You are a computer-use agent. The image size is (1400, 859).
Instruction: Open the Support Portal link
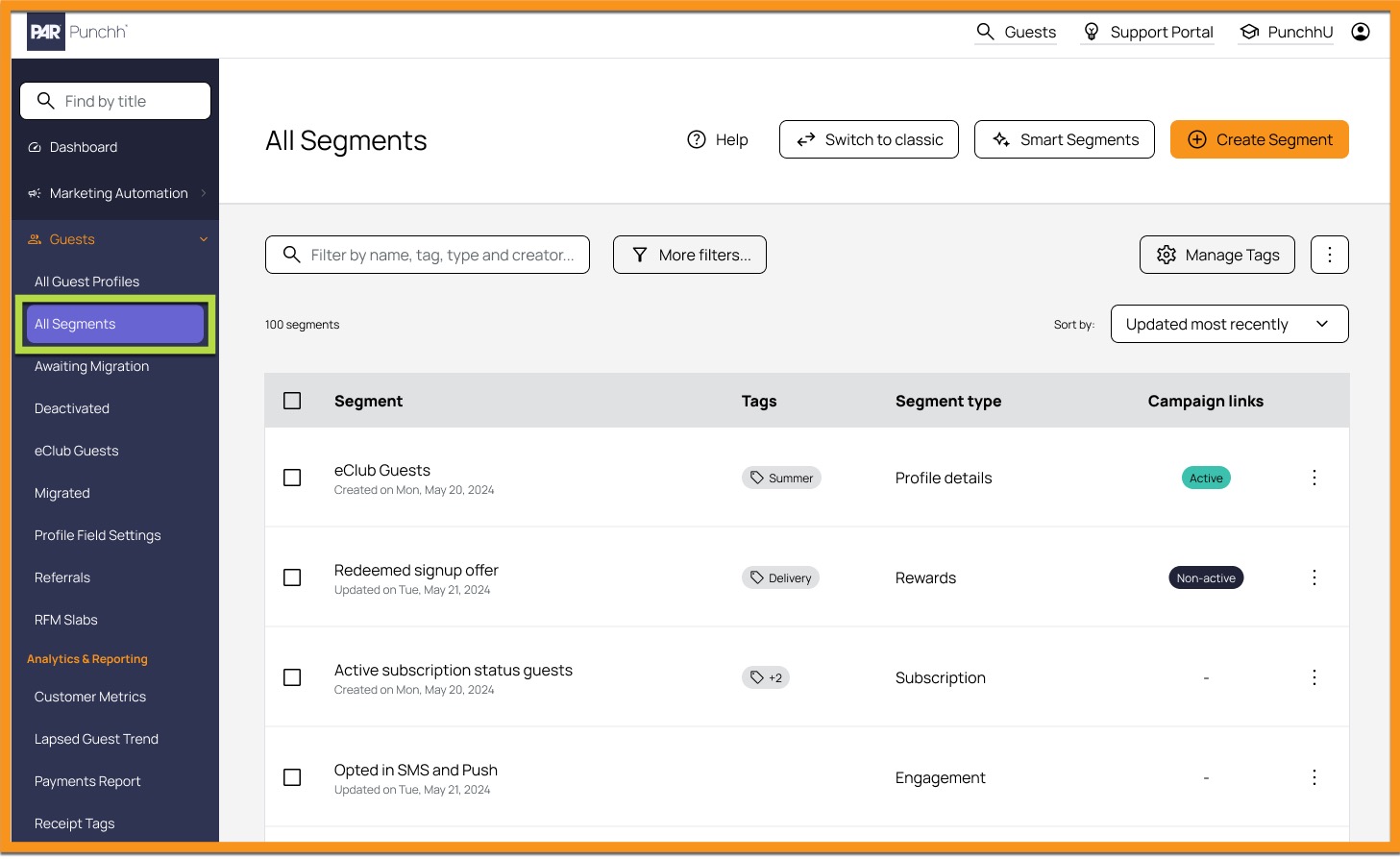tap(1147, 32)
